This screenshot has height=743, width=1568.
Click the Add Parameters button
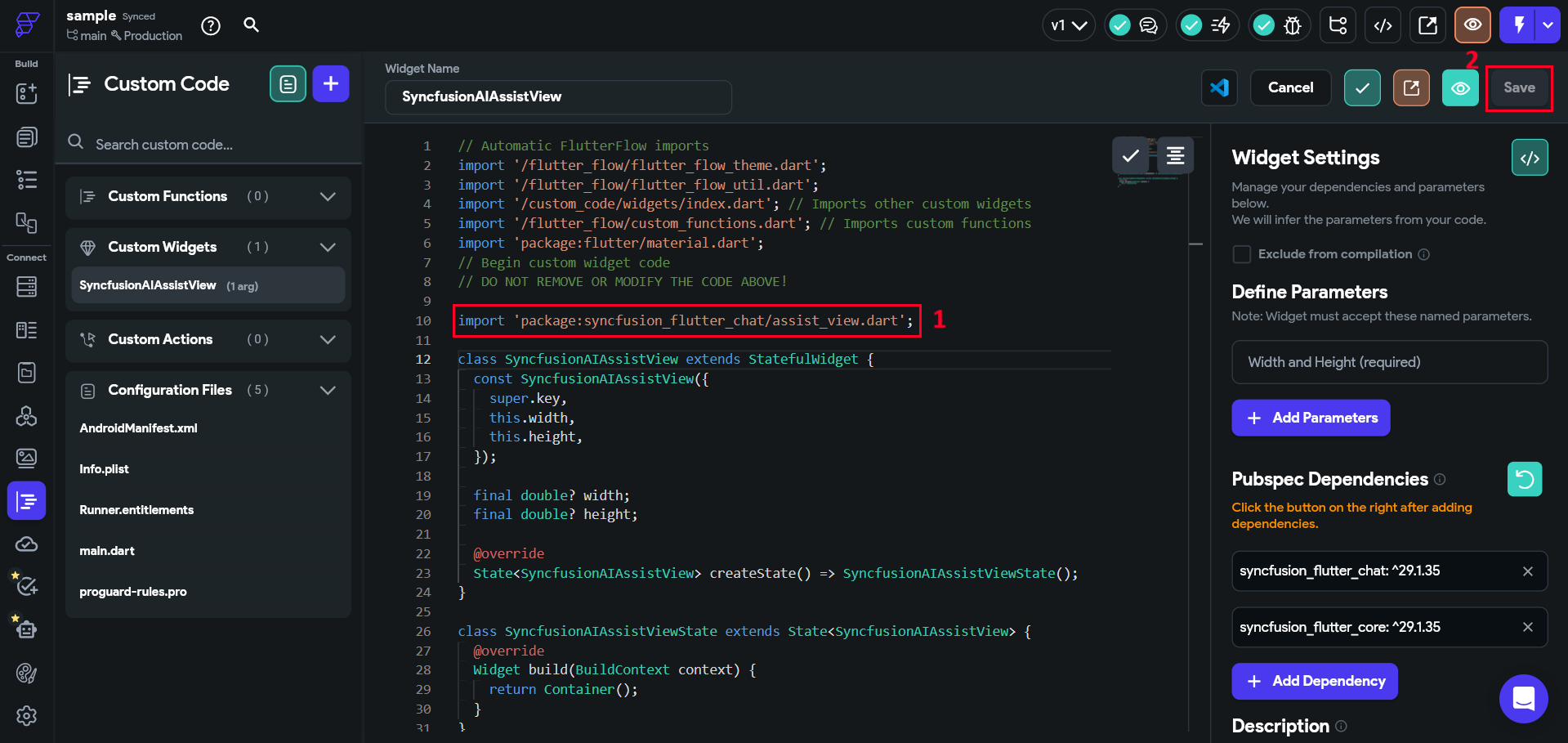[1310, 417]
